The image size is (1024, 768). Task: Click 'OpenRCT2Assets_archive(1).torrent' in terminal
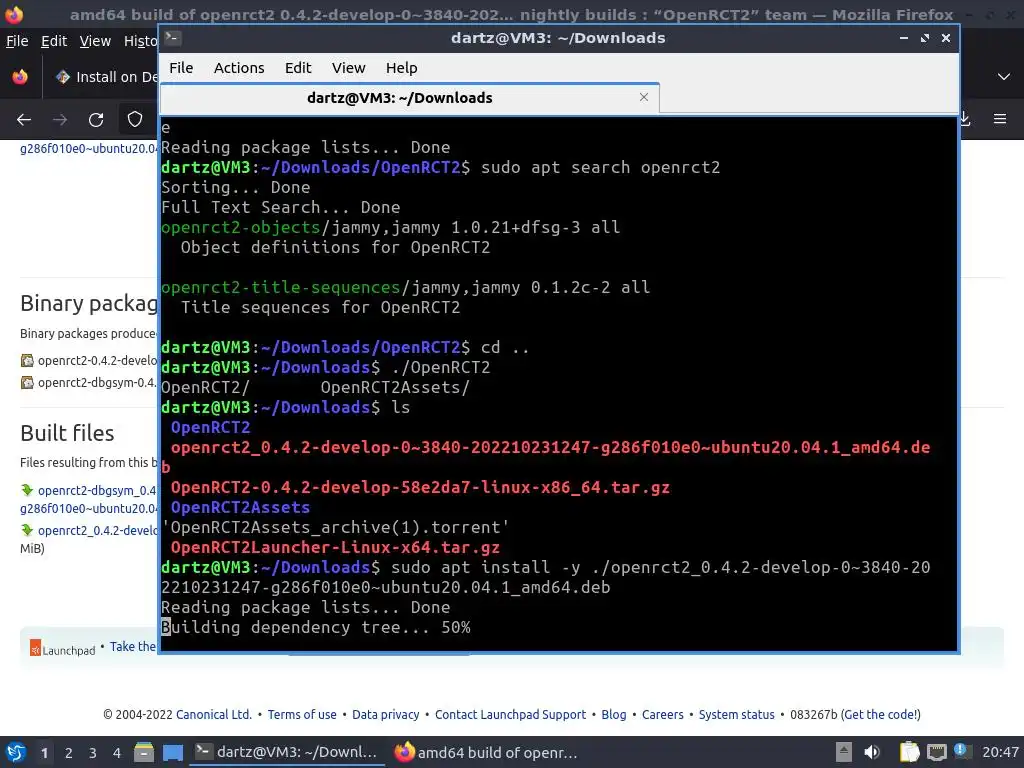point(336,528)
